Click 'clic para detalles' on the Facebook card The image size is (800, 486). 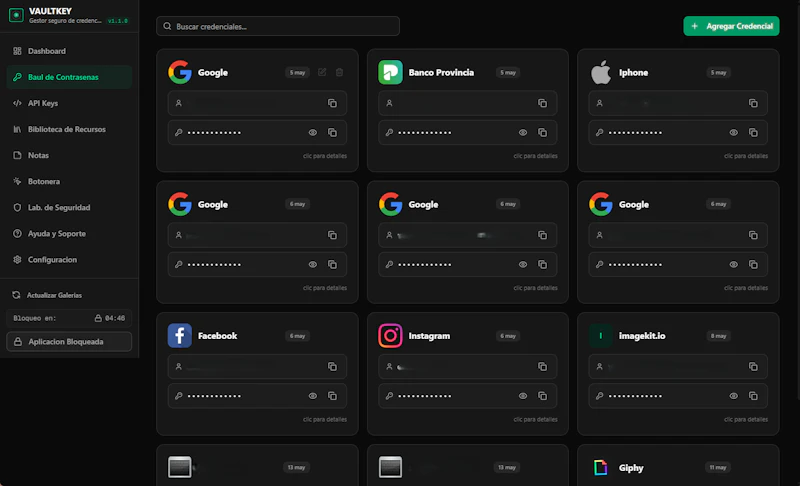pos(325,419)
